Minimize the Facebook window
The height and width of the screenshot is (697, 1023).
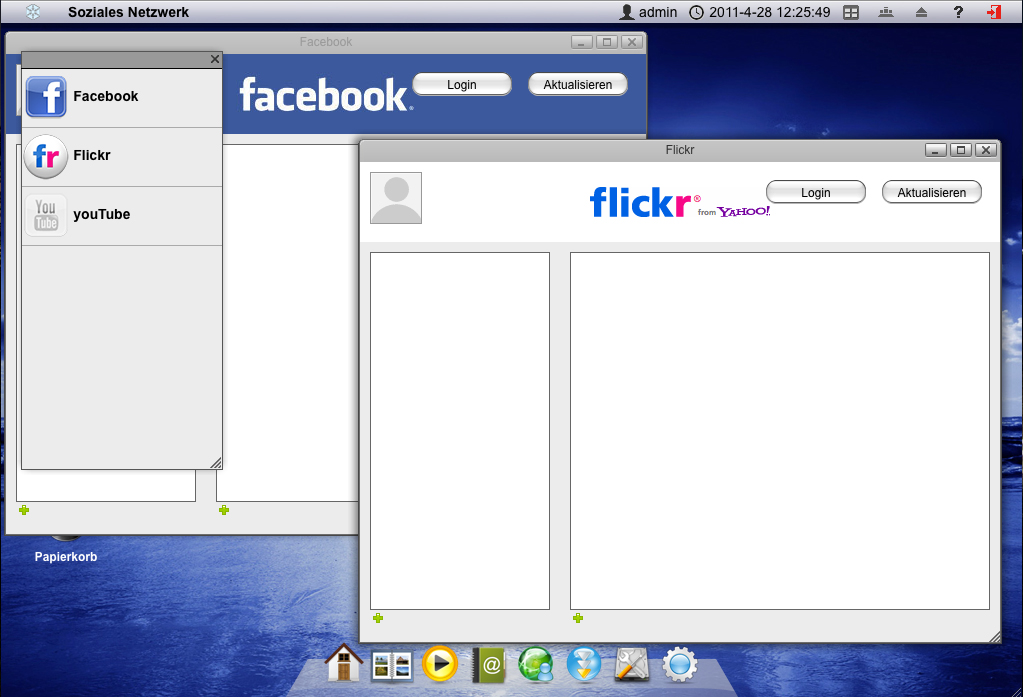tap(582, 42)
